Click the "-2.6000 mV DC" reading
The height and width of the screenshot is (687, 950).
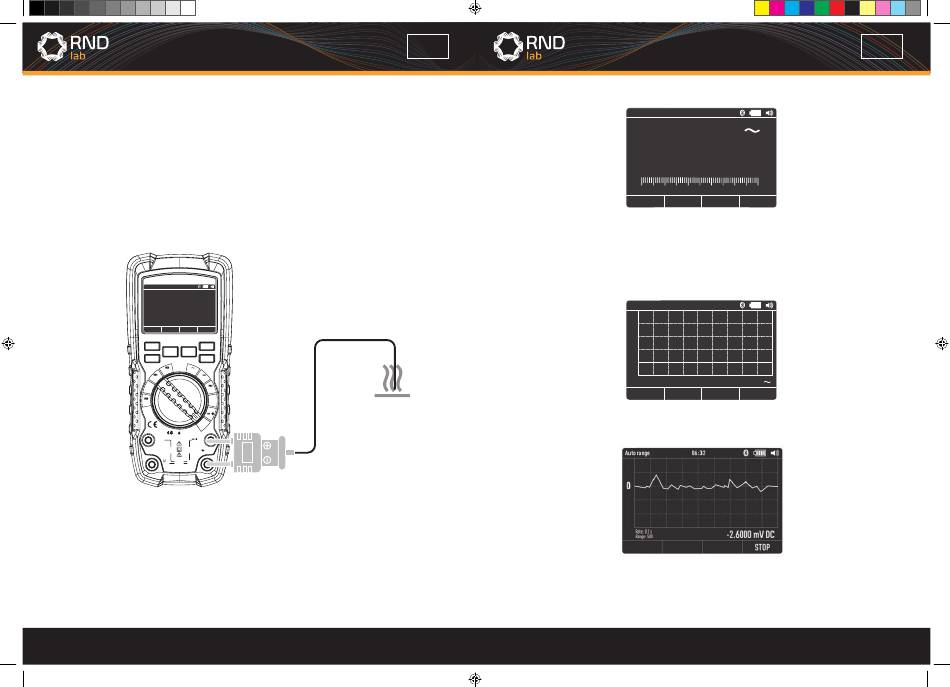[x=750, y=534]
